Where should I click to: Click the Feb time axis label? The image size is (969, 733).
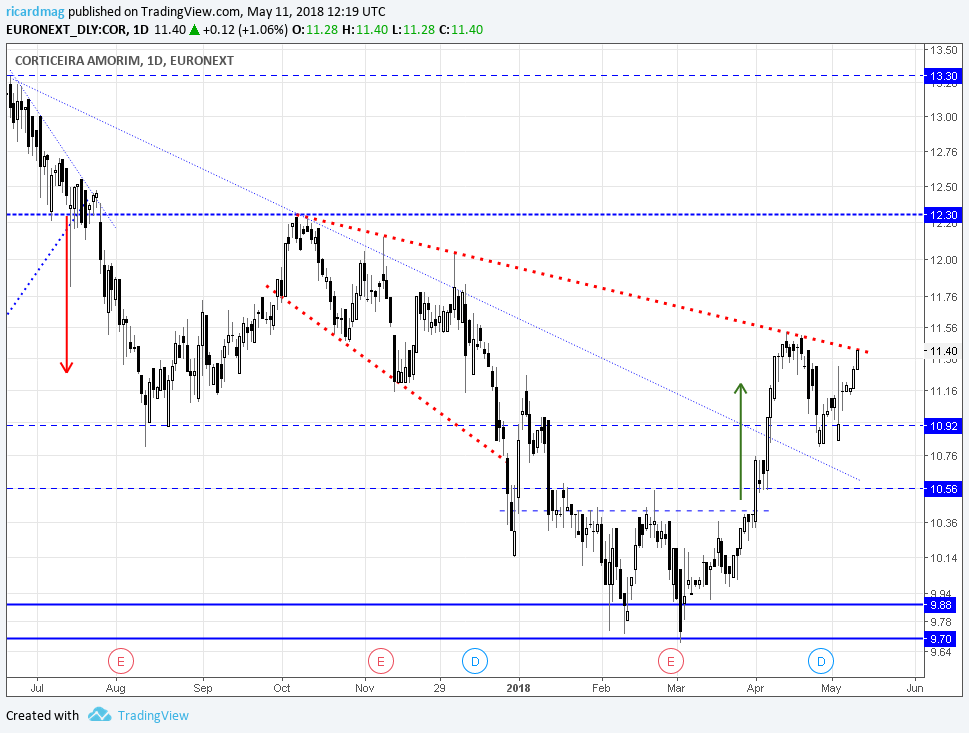click(x=601, y=688)
